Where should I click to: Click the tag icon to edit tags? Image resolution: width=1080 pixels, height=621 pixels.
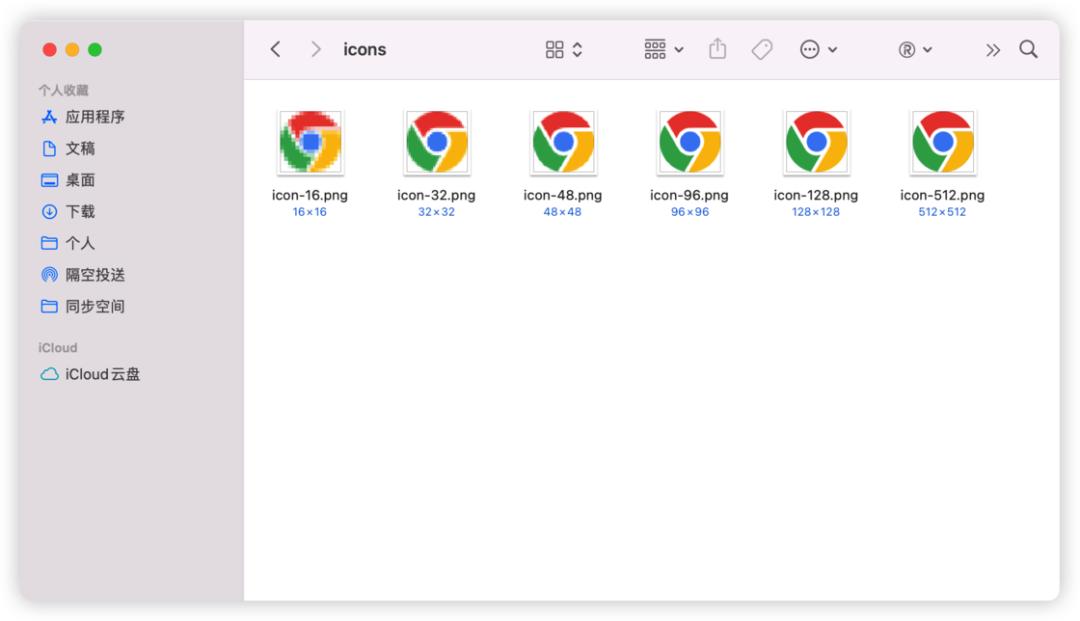point(762,50)
